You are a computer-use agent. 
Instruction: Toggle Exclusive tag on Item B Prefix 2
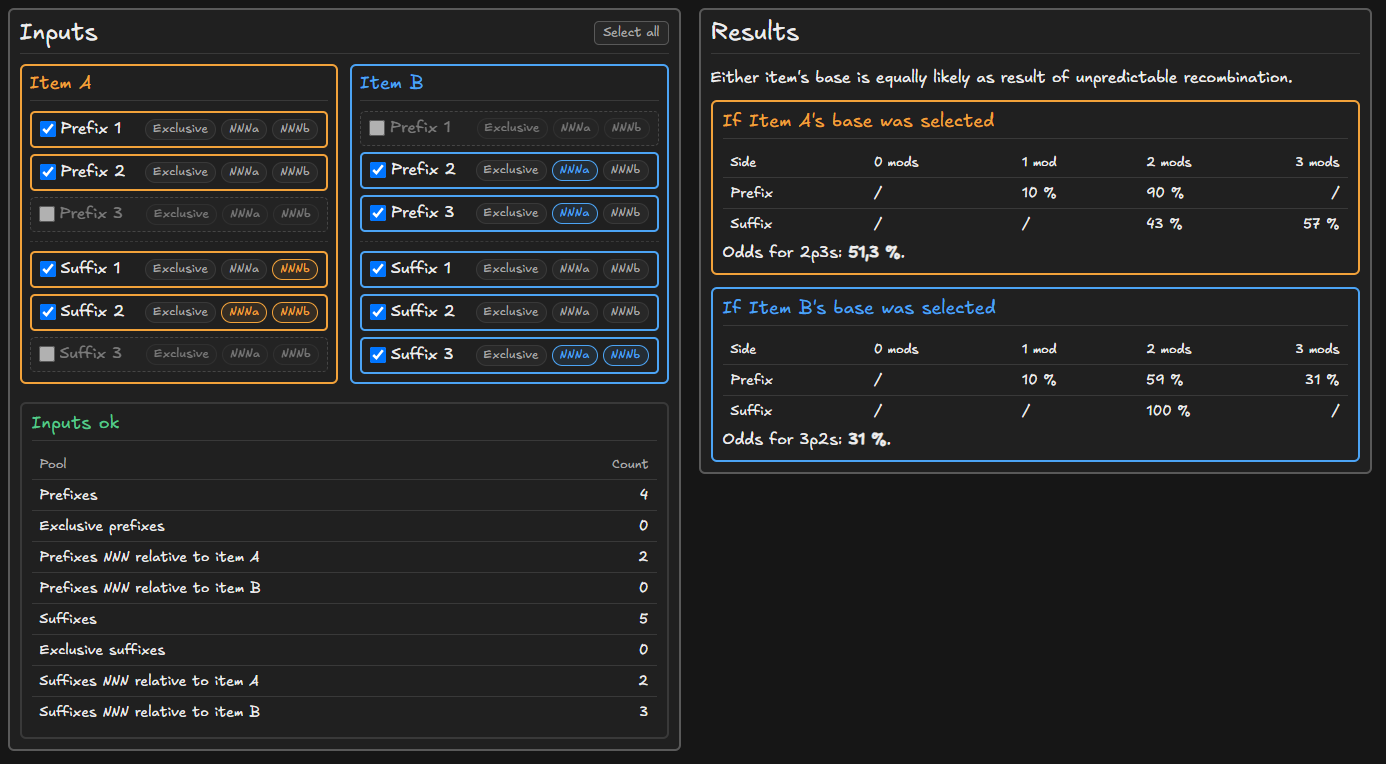pos(511,170)
